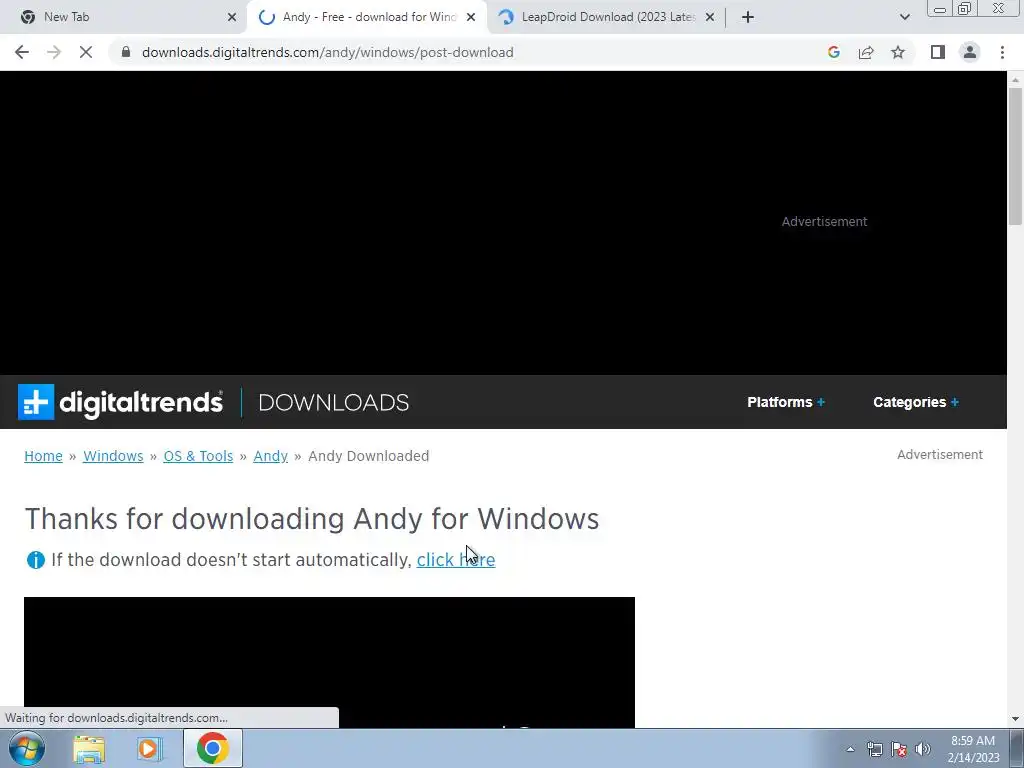
Task: Click the Show Desktop button
Action: click(1017, 748)
